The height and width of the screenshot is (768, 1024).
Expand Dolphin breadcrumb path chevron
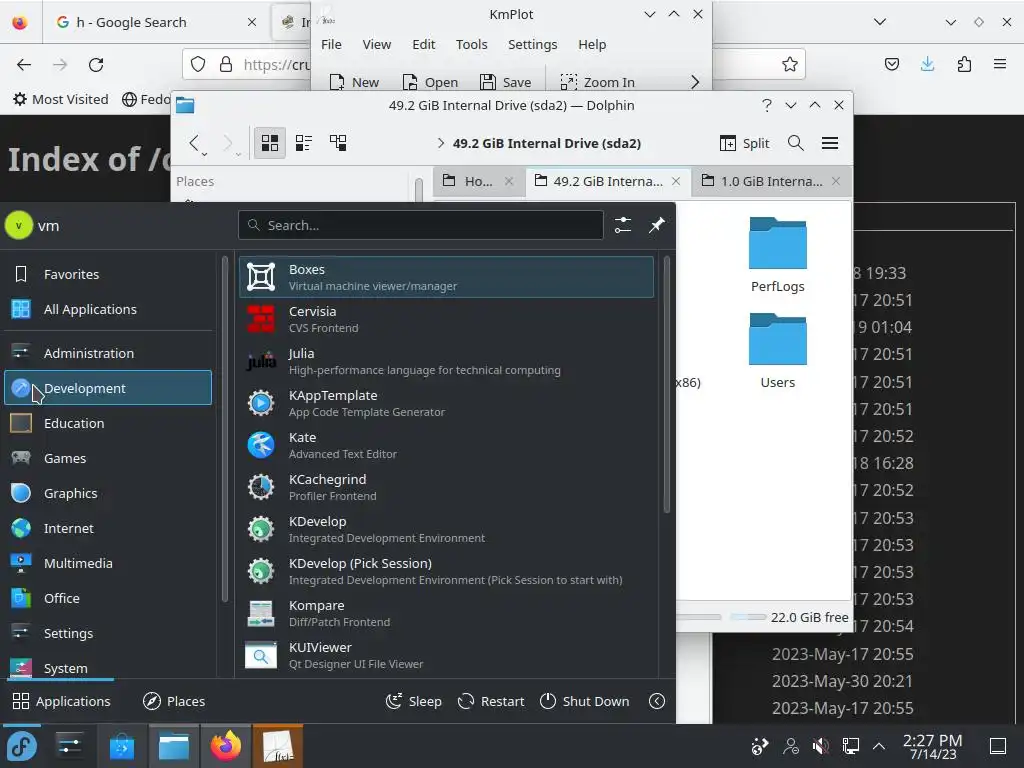[x=441, y=143]
